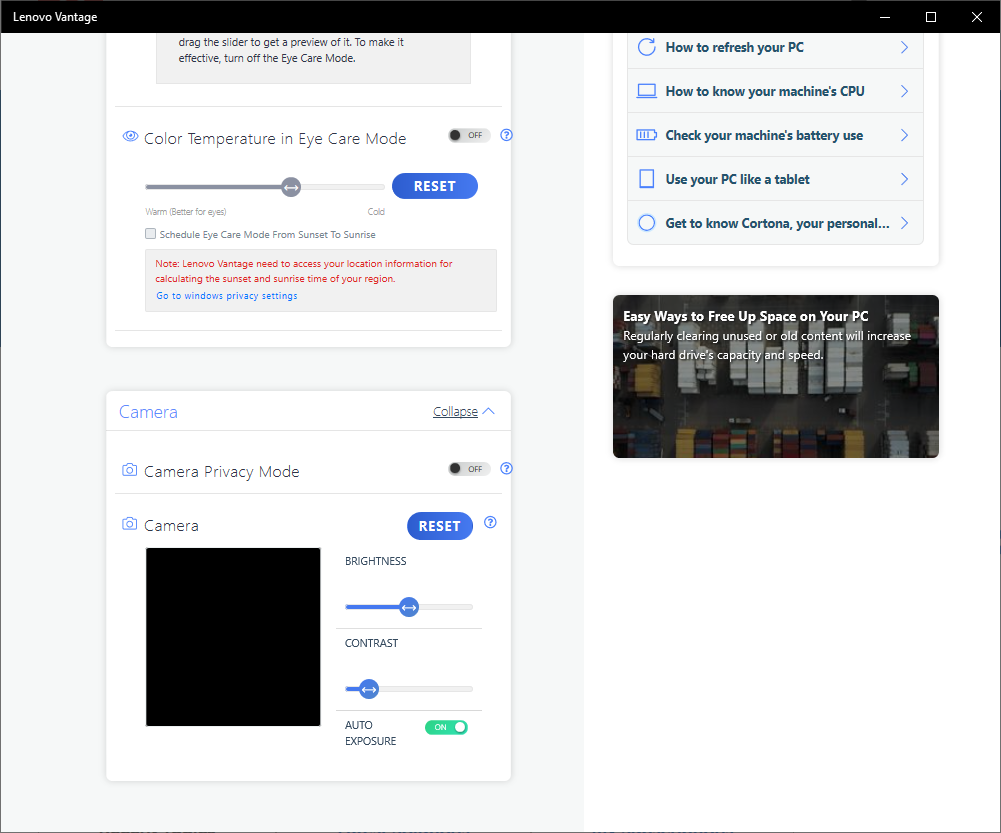Click the eye icon beside Color Temperature
1001x833 pixels.
(130, 136)
